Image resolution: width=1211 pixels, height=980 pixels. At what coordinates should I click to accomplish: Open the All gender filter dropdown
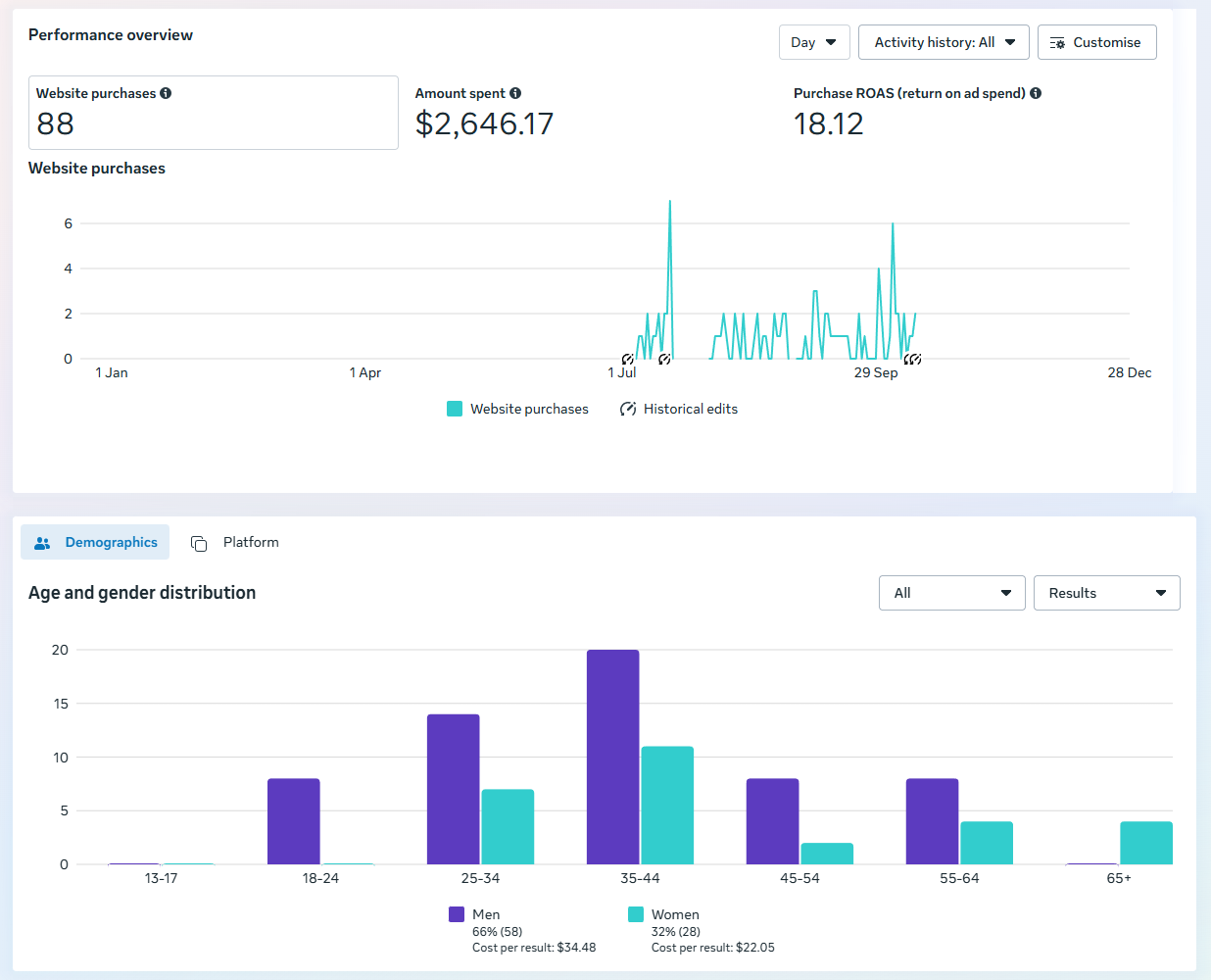click(x=951, y=593)
